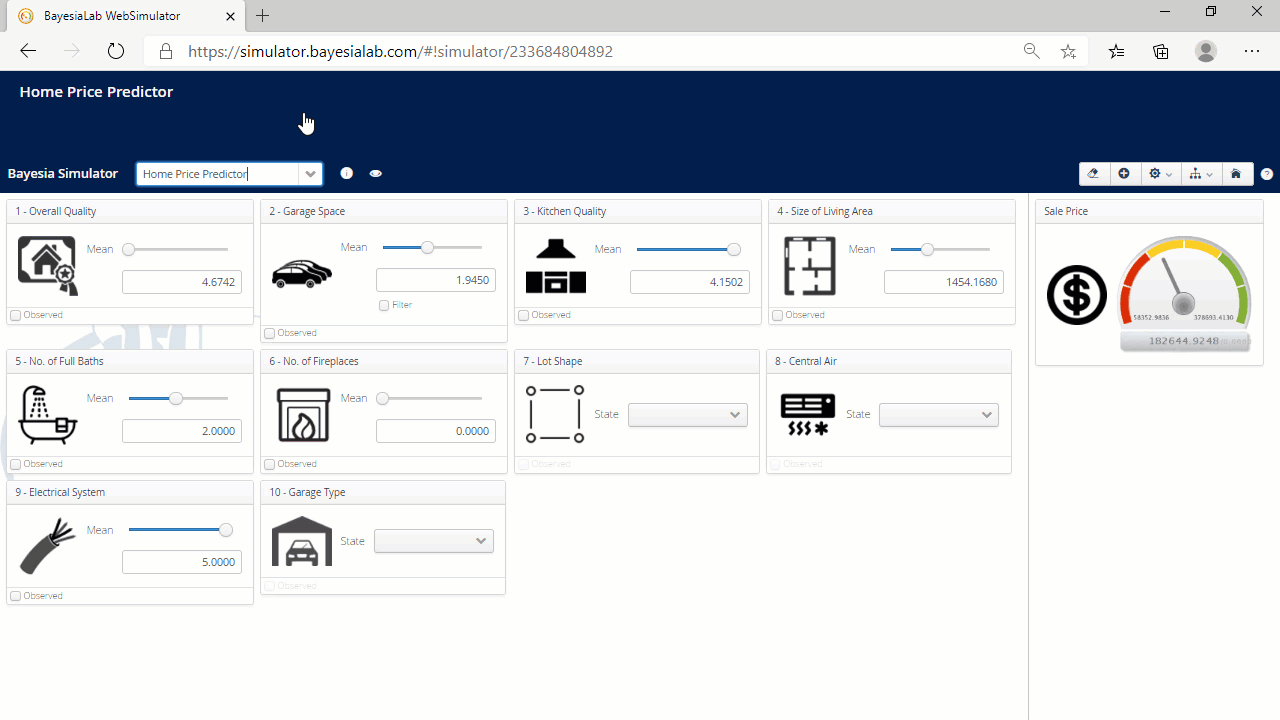Viewport: 1280px width, 720px height.
Task: Click the Living Area value field 1454.1680
Action: [943, 282]
